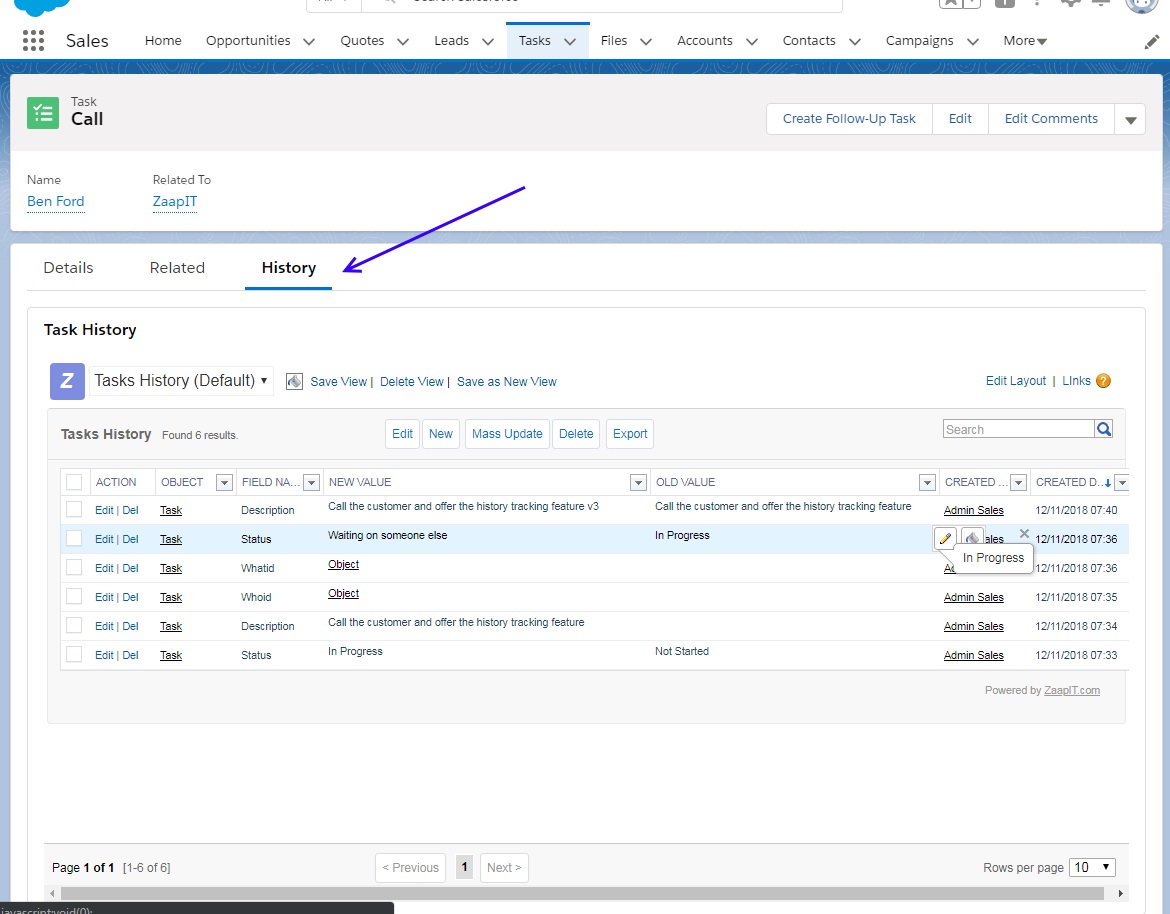Click the Delete button in Tasks History toolbar

click(576, 433)
